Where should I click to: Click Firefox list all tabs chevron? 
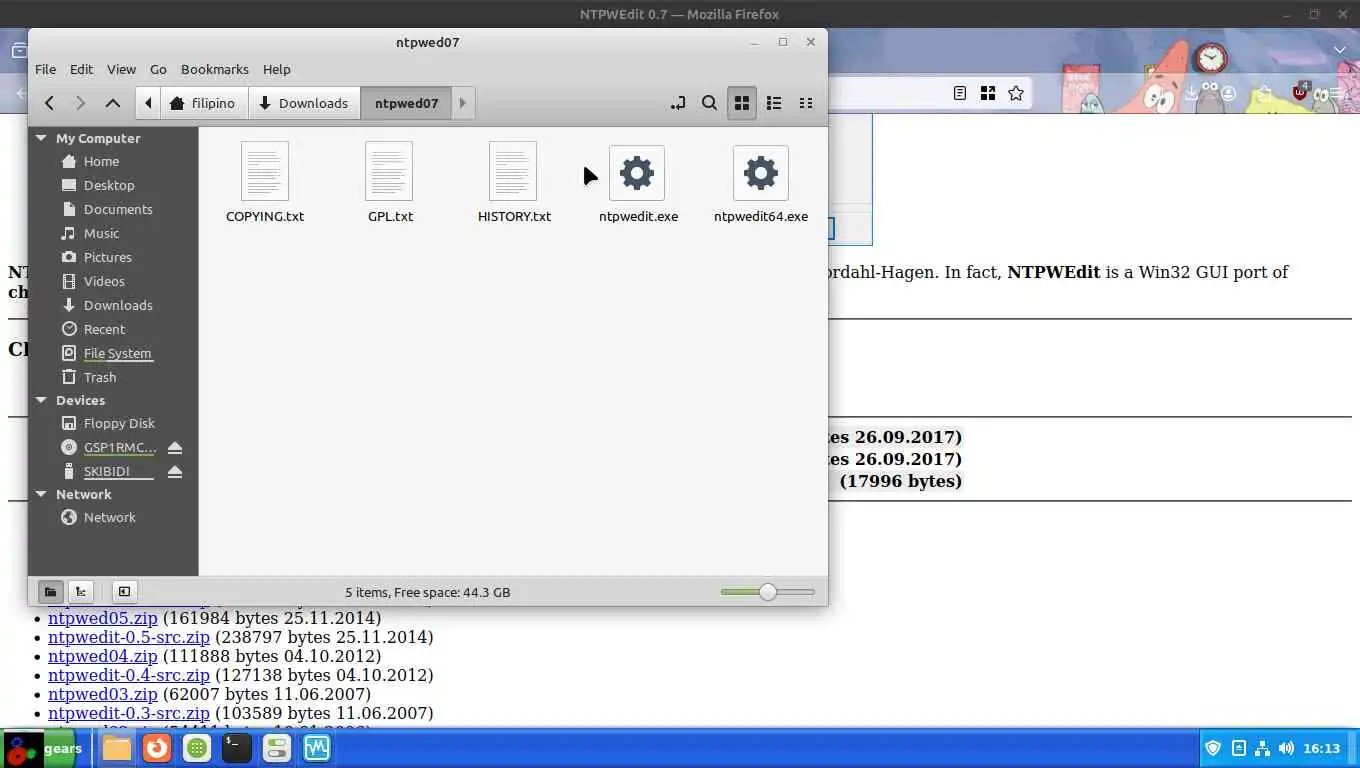1340,50
